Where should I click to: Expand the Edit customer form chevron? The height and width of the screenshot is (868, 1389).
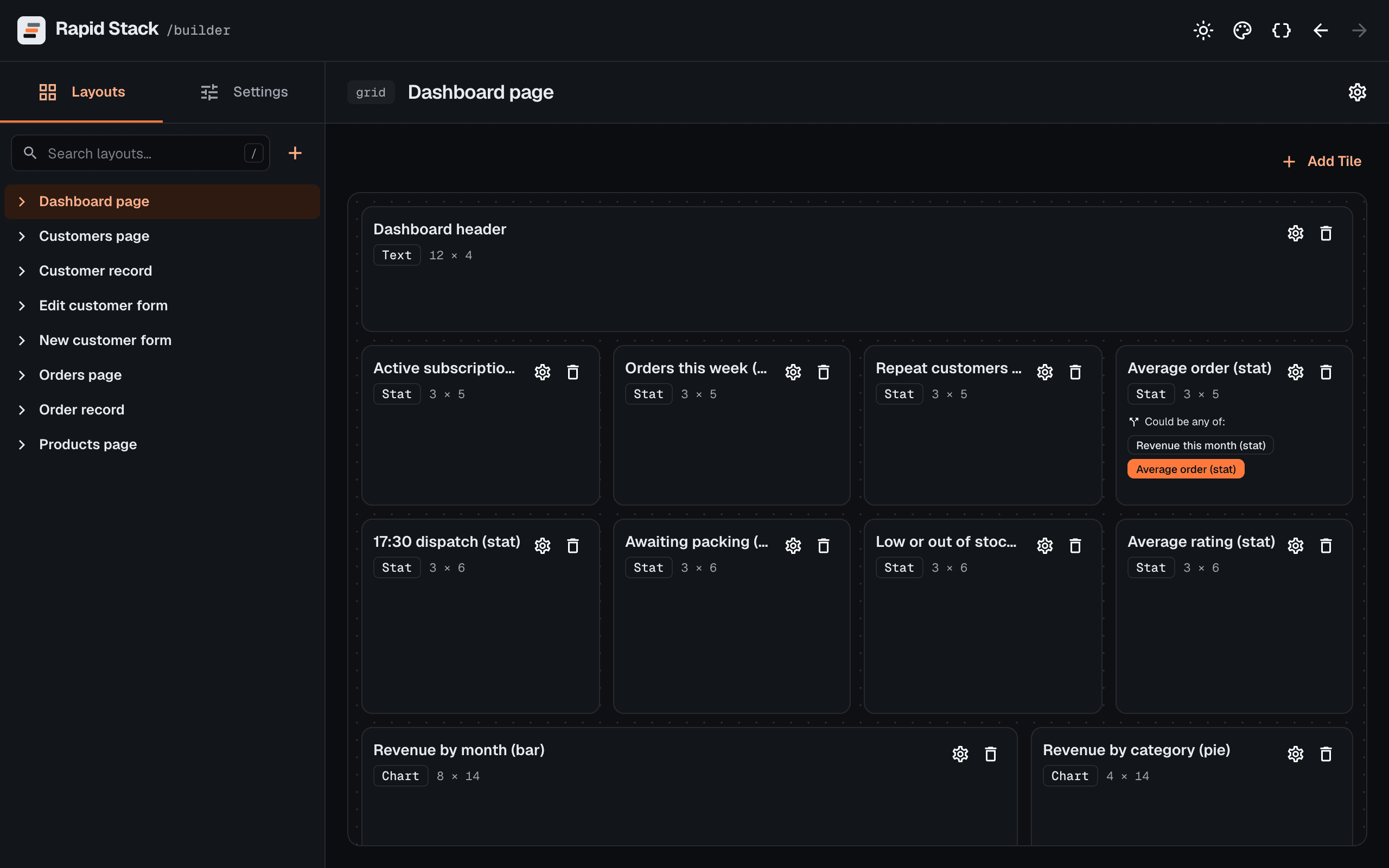pos(22,305)
